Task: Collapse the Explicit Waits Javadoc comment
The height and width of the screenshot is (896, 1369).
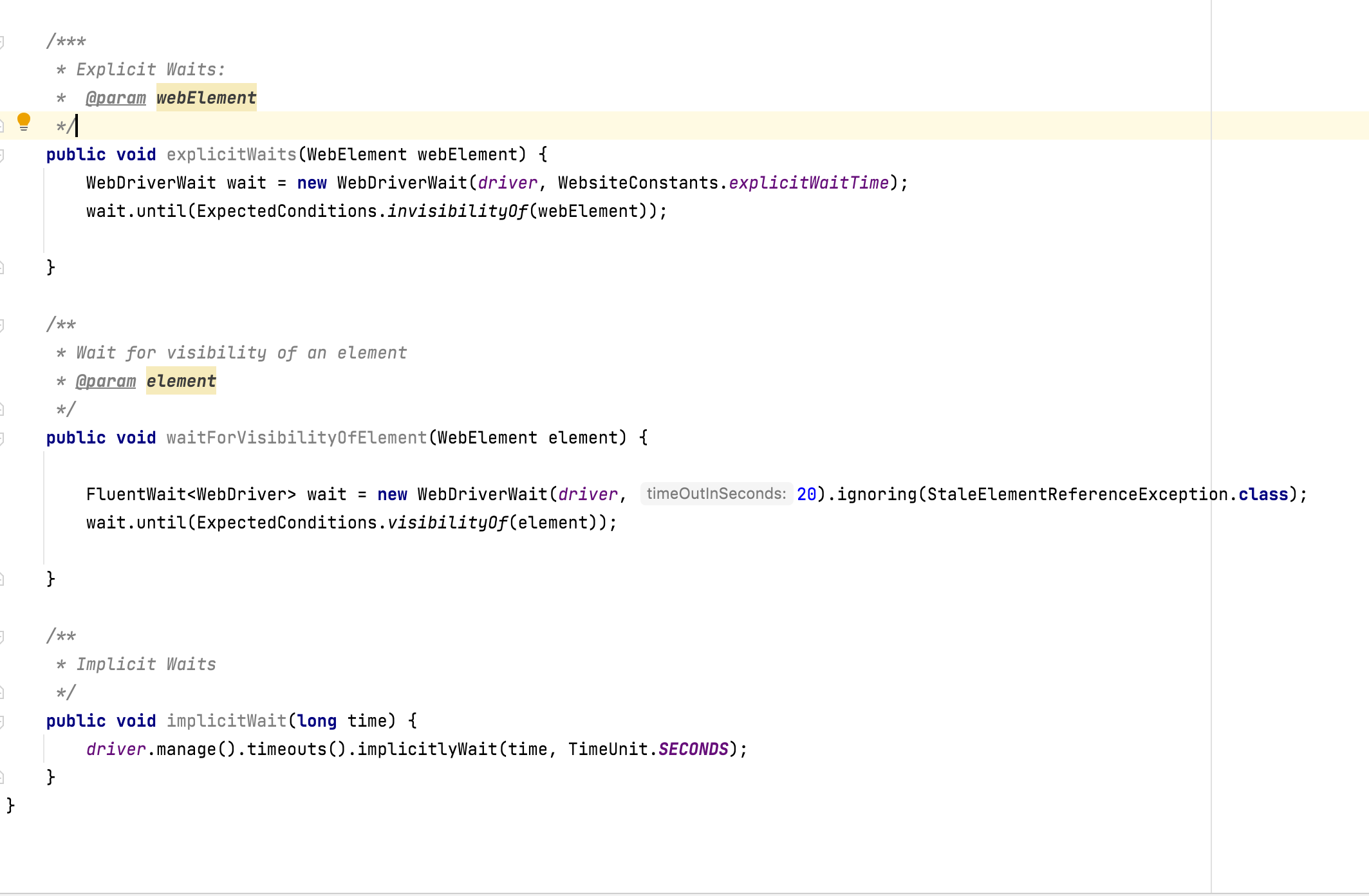Action: [x=3, y=41]
